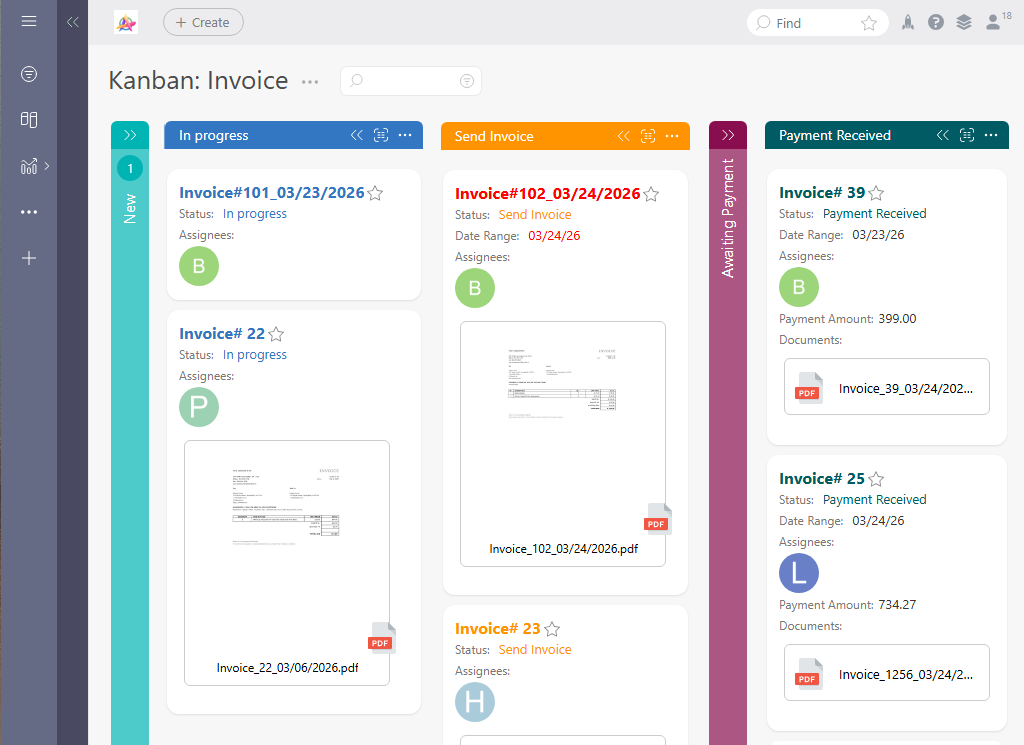
Task: Click the layers stack icon in header
Action: pyautogui.click(x=964, y=23)
